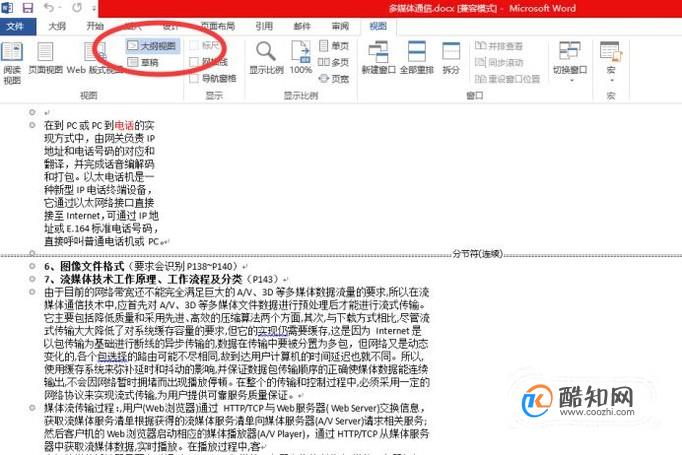682x455 pixels.
Task: Click Reset Window Position (重设窗口位置)
Action: 507,79
